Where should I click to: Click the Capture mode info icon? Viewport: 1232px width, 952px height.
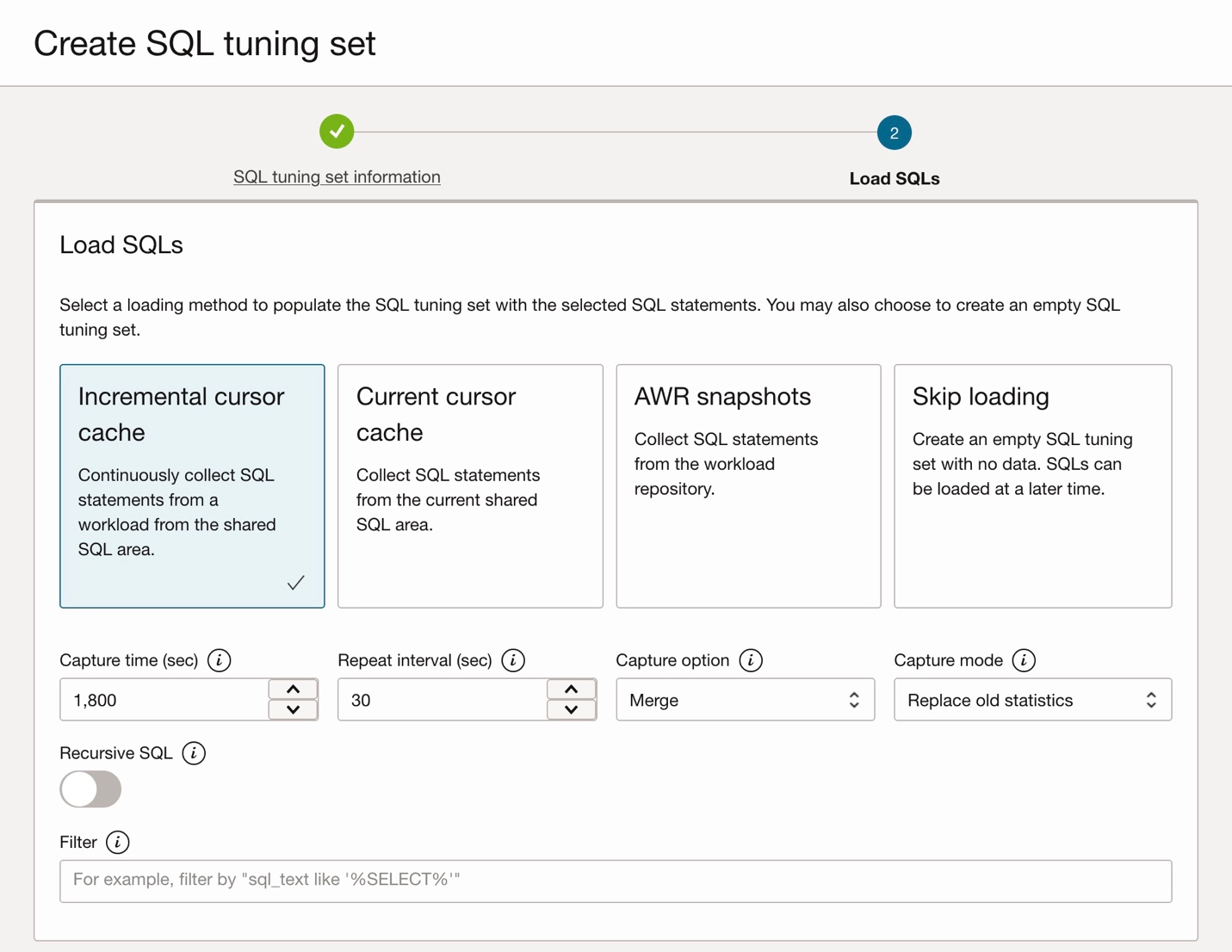1024,660
